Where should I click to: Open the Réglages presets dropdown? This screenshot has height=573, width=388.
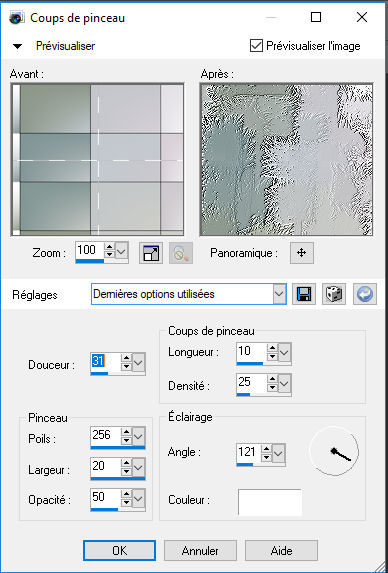(279, 294)
